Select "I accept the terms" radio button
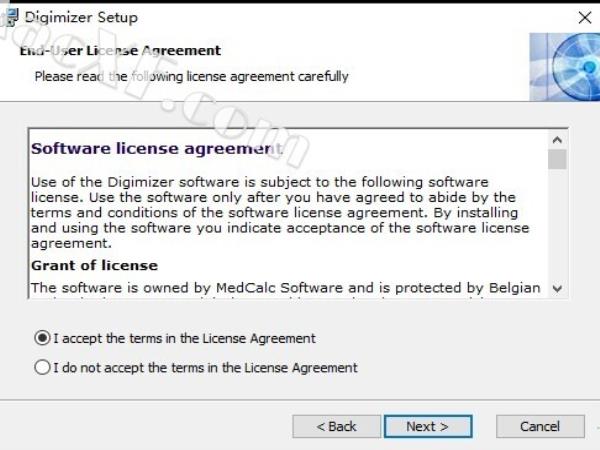This screenshot has height=450, width=600. 42,338
